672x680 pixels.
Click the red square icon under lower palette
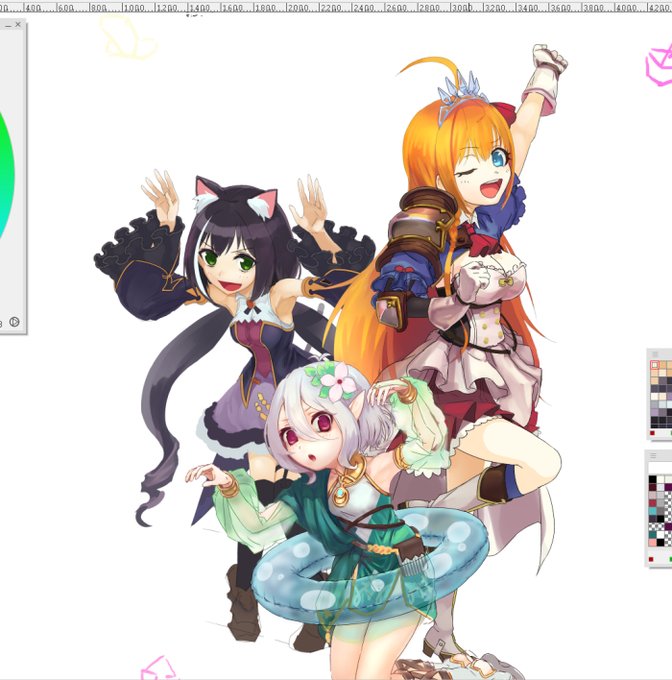(651, 559)
